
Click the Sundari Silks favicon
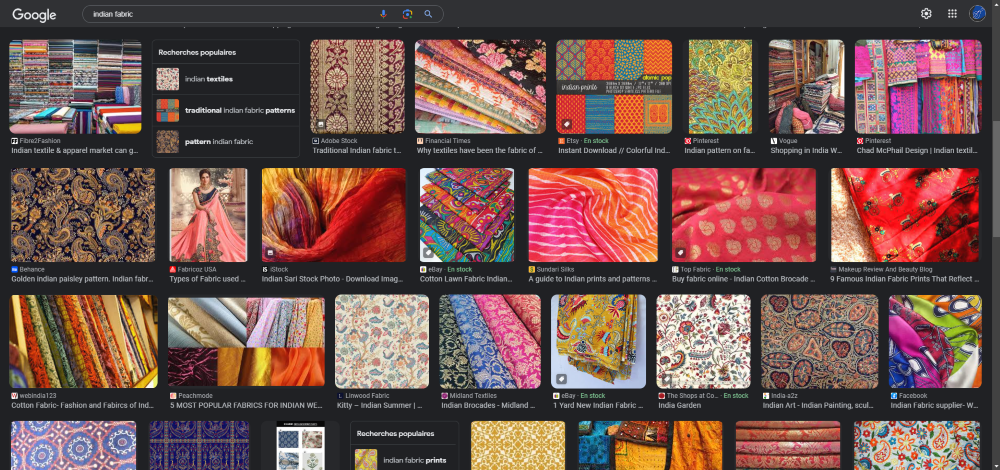point(531,270)
